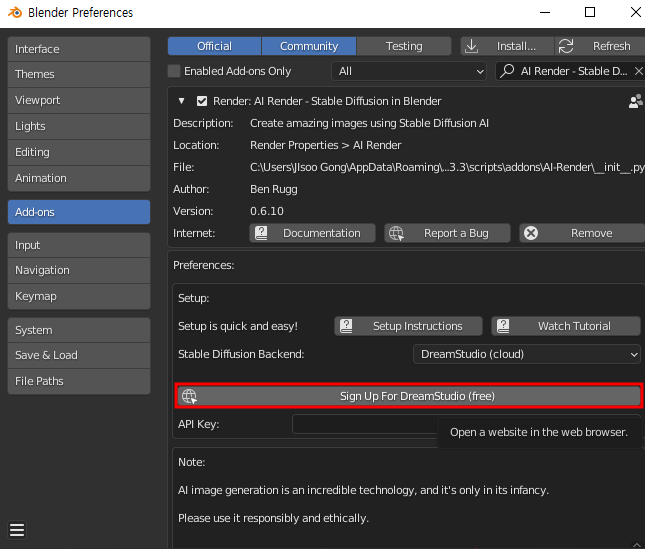The image size is (645, 549).
Task: Open the Stable Diffusion Backend dropdown
Action: click(x=527, y=354)
